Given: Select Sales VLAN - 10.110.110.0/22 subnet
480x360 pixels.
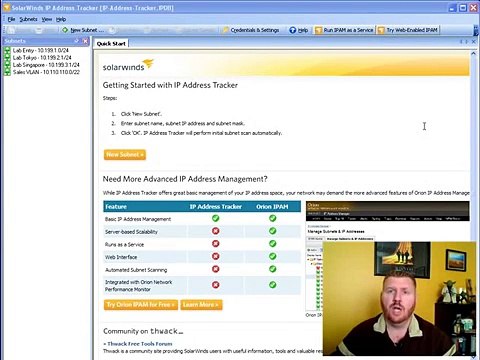Looking at the screenshot, I should (46, 72).
